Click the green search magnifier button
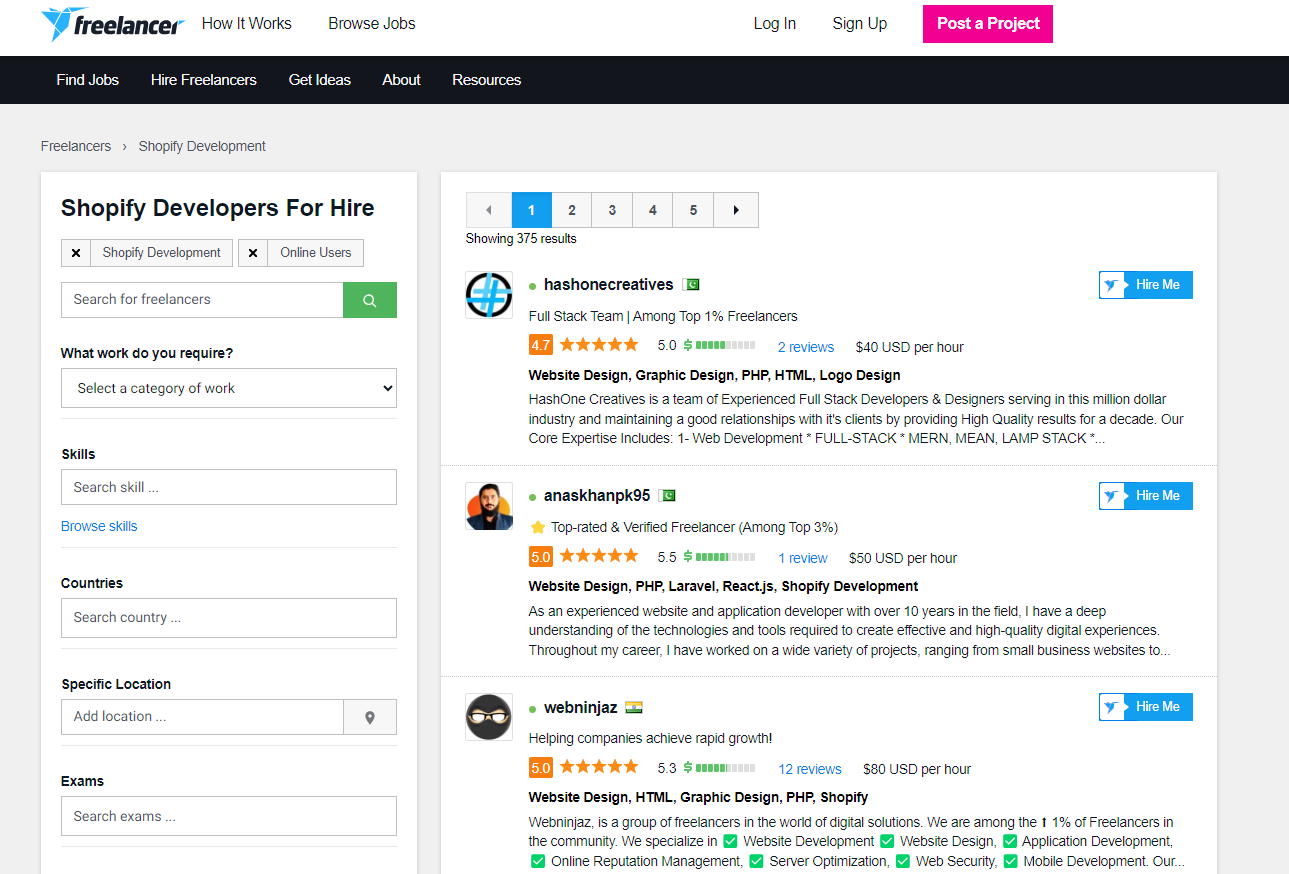 coord(369,300)
